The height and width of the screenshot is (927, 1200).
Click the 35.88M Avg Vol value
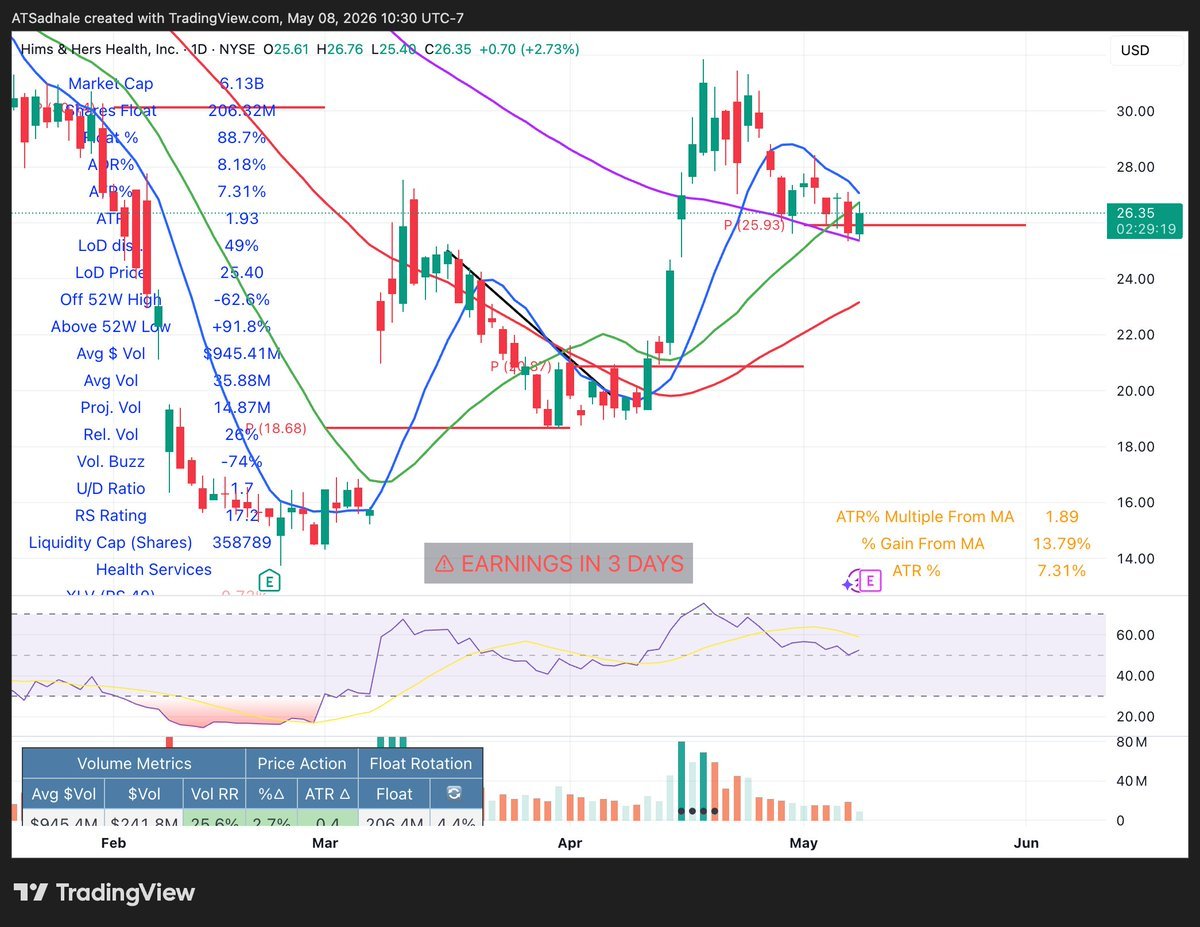tap(242, 381)
